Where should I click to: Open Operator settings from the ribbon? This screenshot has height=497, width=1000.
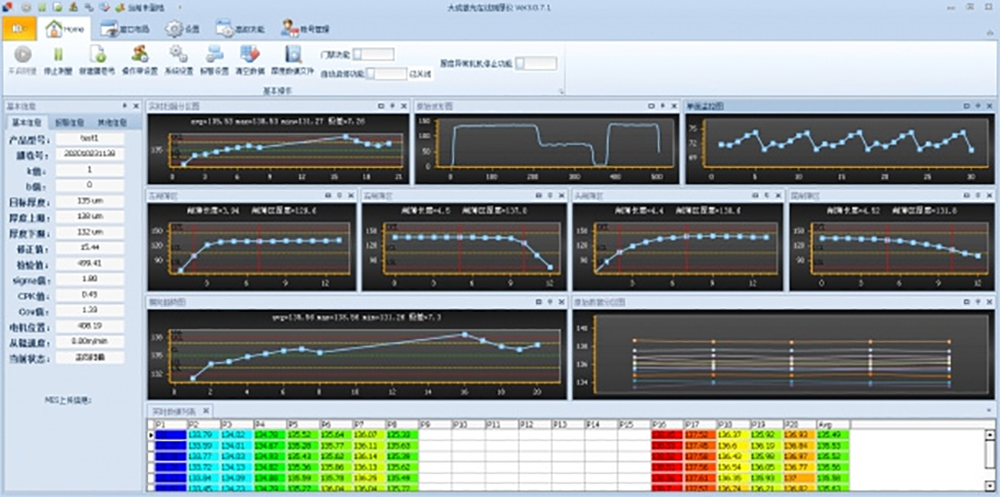tap(139, 57)
